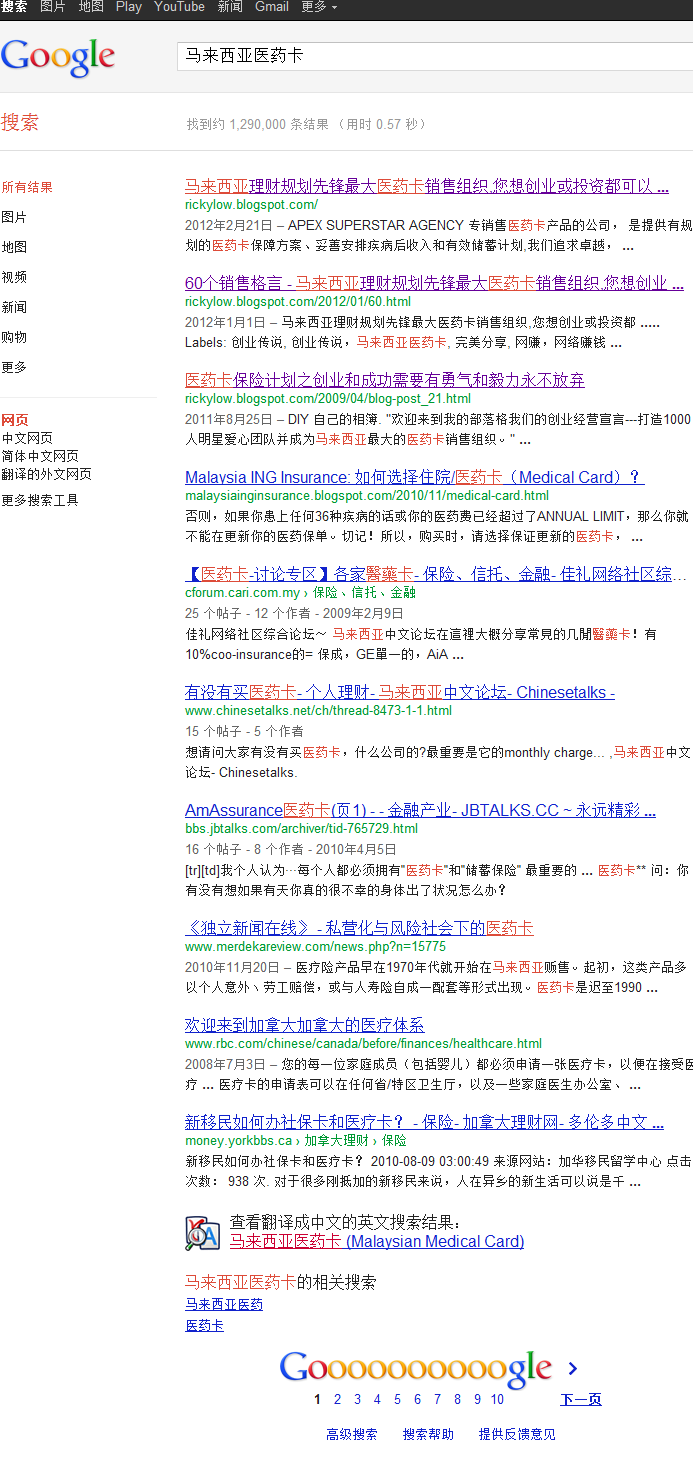Click URL text rickylow.blogspot.com/2012/01/60.html
This screenshot has width=693, height=1457.
[x=298, y=301]
